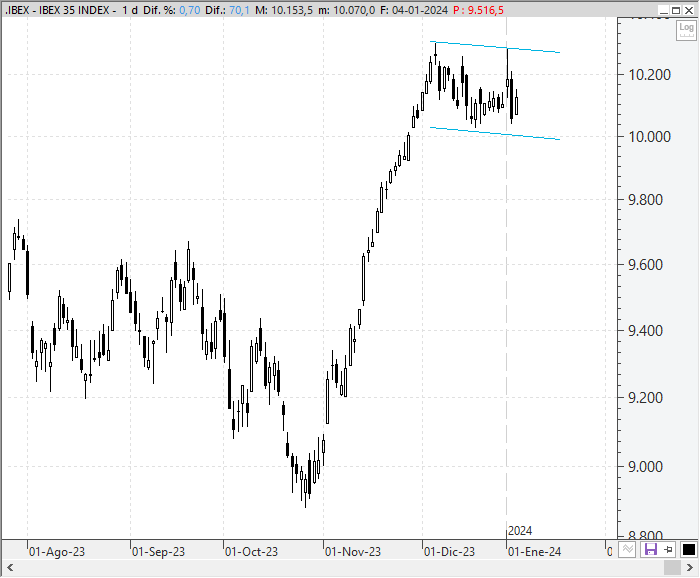Toggle the Log scale button
The image size is (700, 578).
point(686,30)
